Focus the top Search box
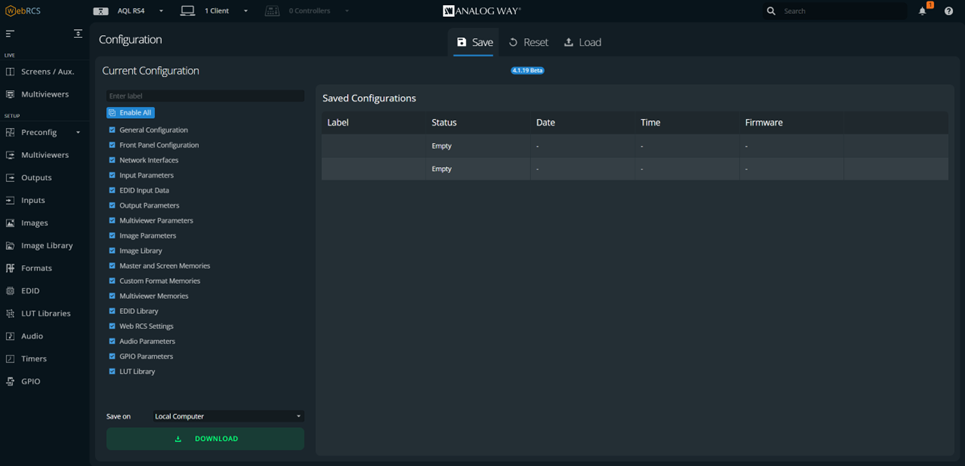Image resolution: width=965 pixels, height=466 pixels. [x=840, y=11]
